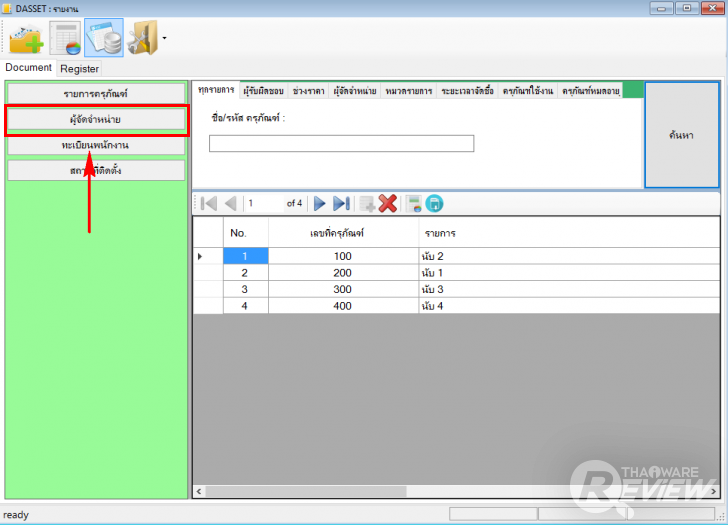Add a new record icon
The width and height of the screenshot is (728, 525).
point(367,204)
